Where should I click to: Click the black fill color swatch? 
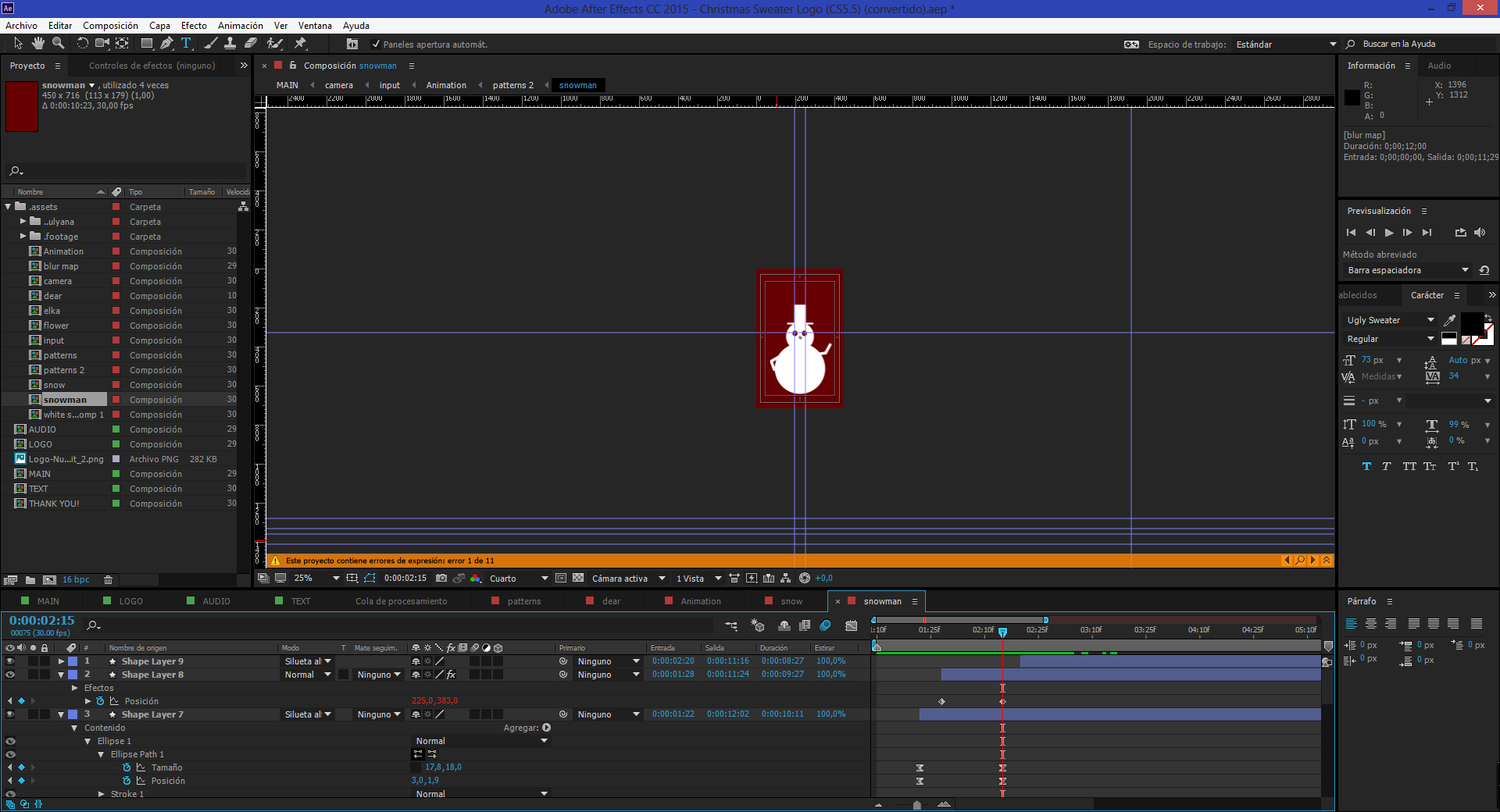pyautogui.click(x=1471, y=322)
